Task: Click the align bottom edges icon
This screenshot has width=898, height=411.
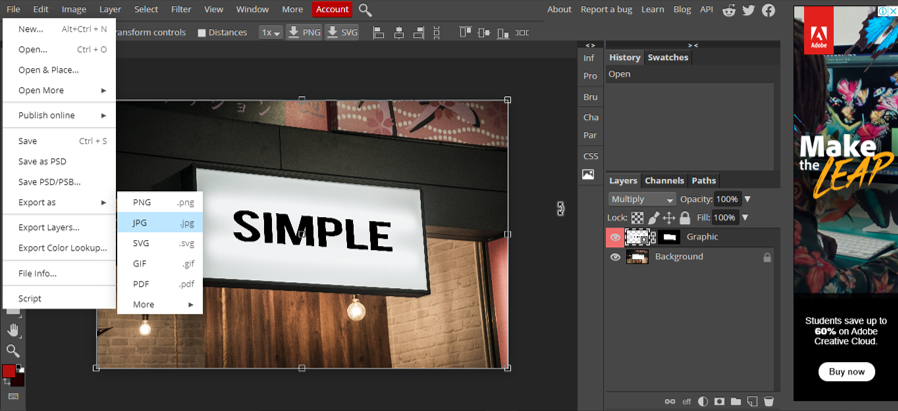Action: click(x=503, y=33)
